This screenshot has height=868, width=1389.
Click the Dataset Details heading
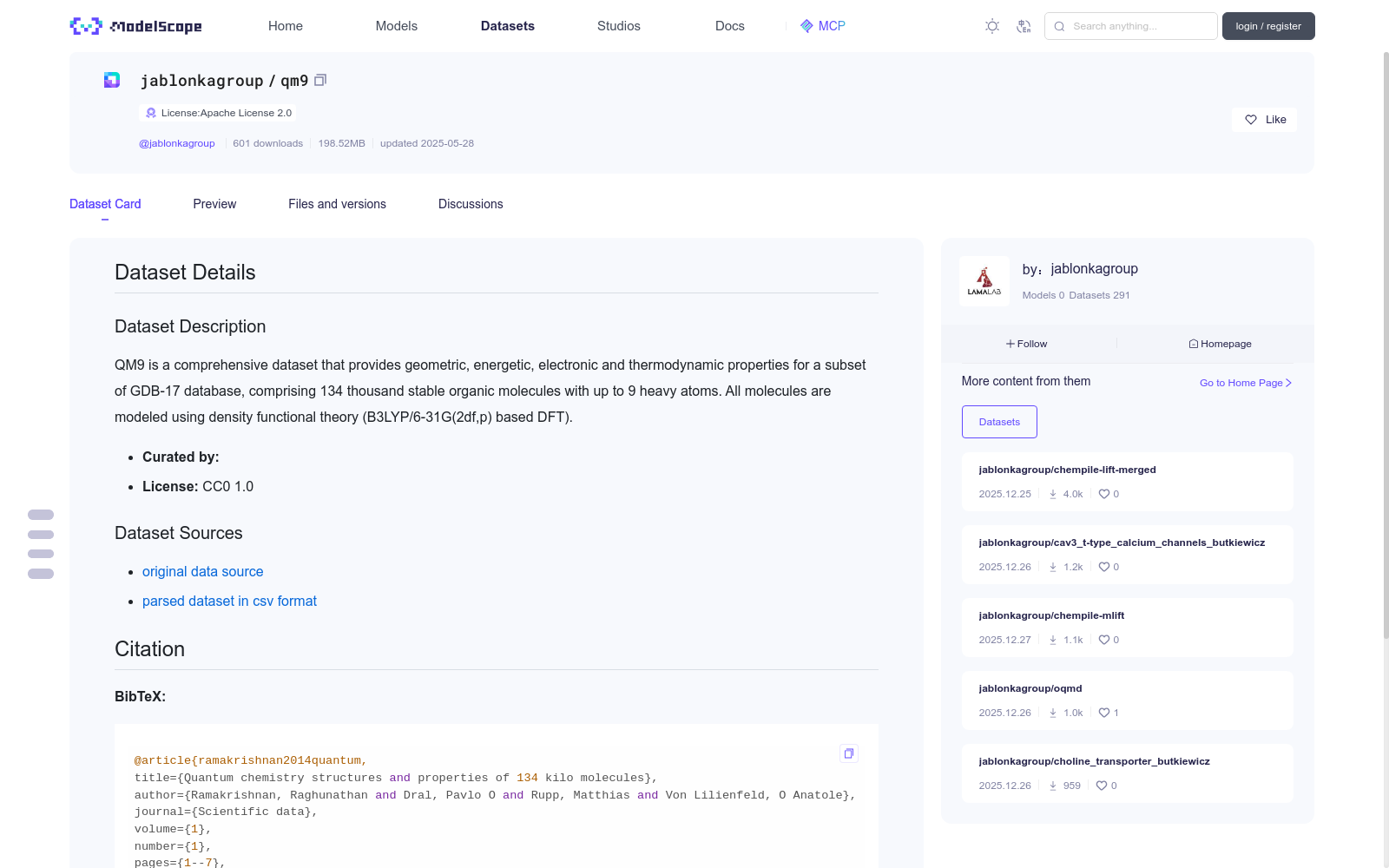tap(185, 273)
